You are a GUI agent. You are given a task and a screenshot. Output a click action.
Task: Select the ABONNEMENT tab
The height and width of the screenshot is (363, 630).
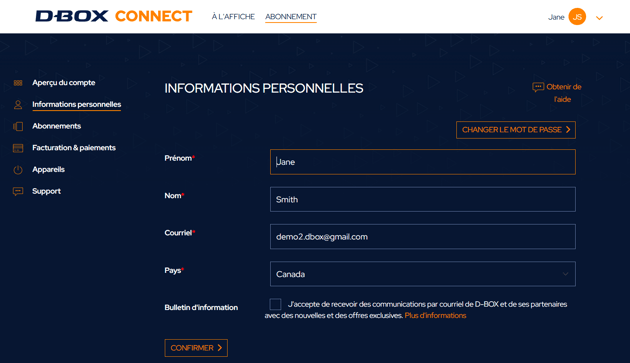(x=290, y=16)
